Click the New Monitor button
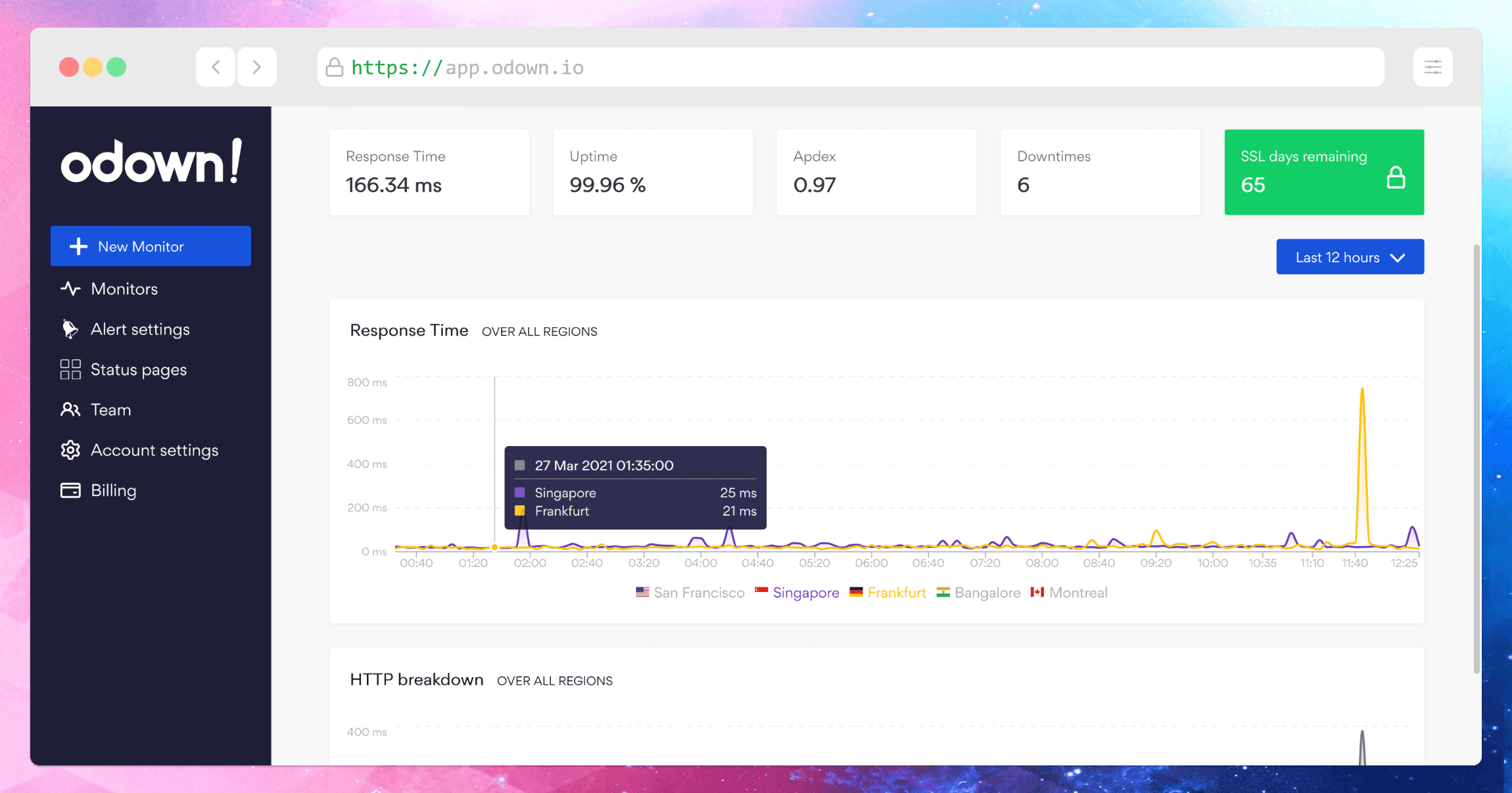 pyautogui.click(x=151, y=246)
